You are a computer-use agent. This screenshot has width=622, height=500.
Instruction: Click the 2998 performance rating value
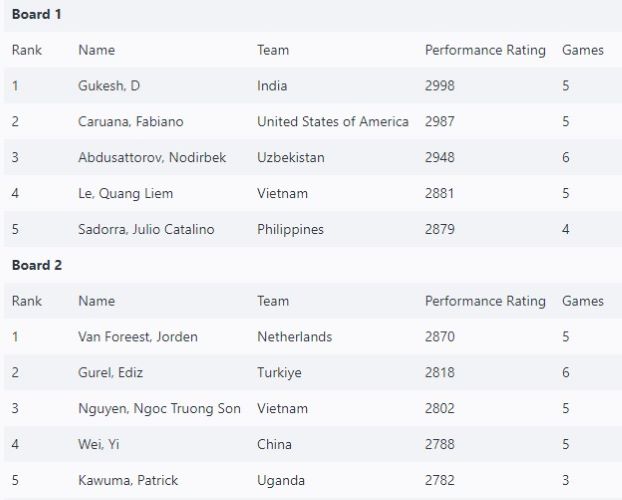tap(439, 86)
